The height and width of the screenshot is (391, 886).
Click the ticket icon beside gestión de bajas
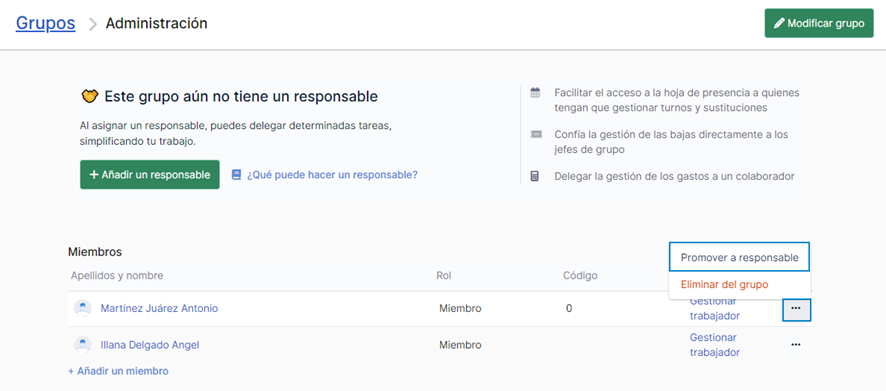[x=536, y=134]
